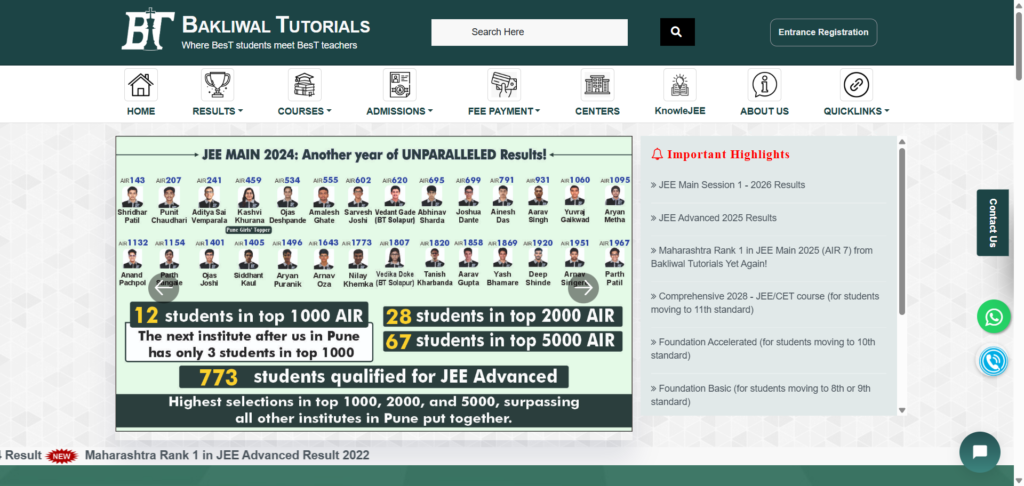Click the Search Here input field
This screenshot has height=486, width=1024.
click(x=529, y=32)
